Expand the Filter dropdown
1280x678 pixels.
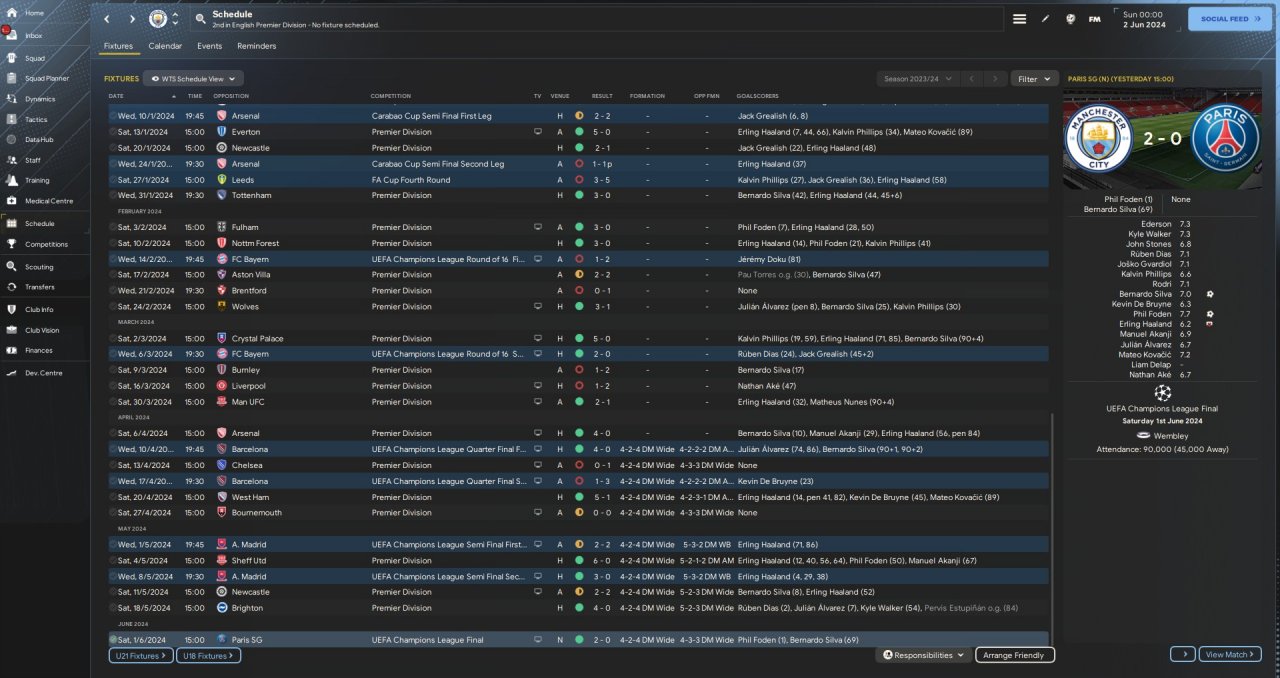[1034, 78]
